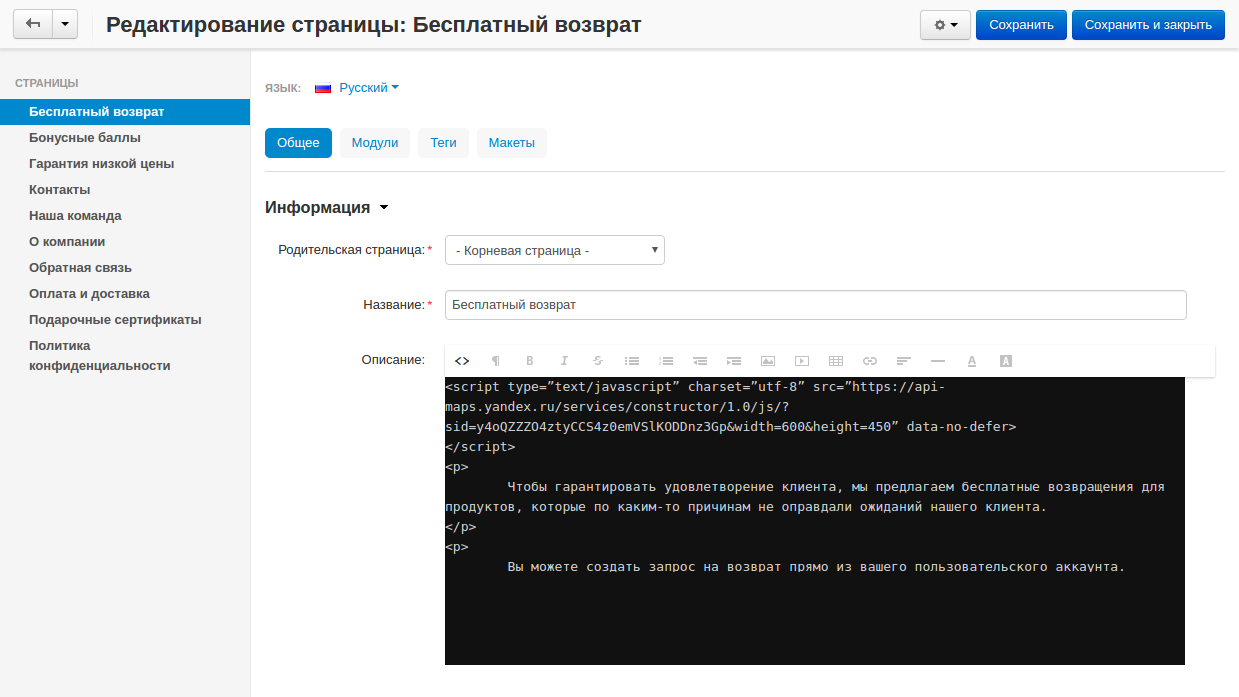Apply bold formatting in description editor
The width and height of the screenshot is (1239, 697).
[x=529, y=361]
